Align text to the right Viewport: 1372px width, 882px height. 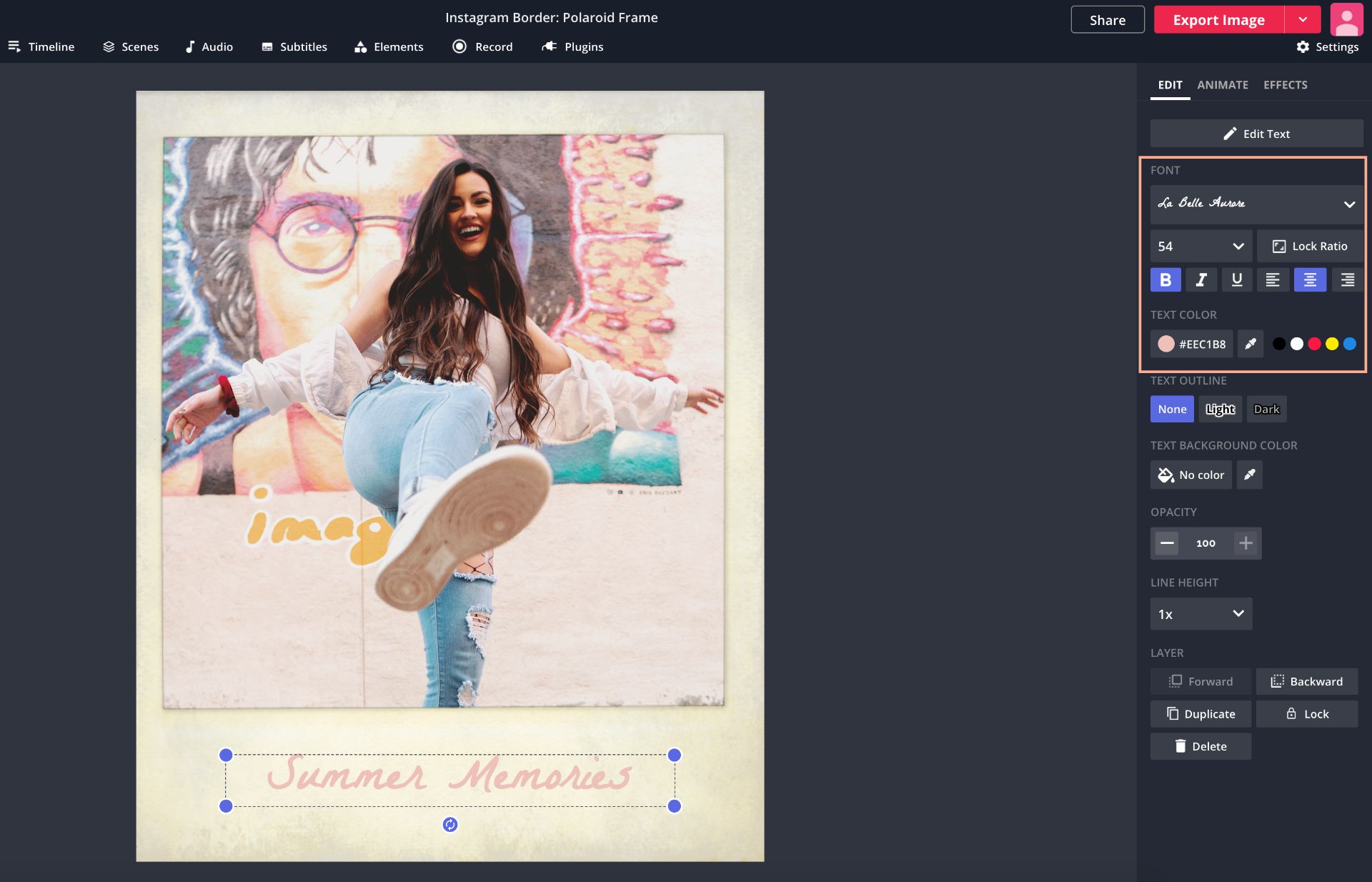click(x=1347, y=280)
